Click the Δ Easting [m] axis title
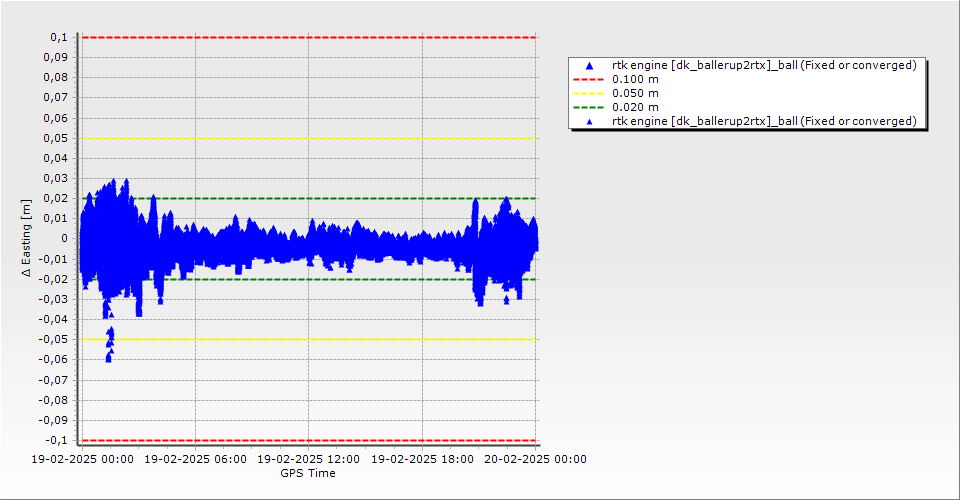960x500 pixels. 26,238
